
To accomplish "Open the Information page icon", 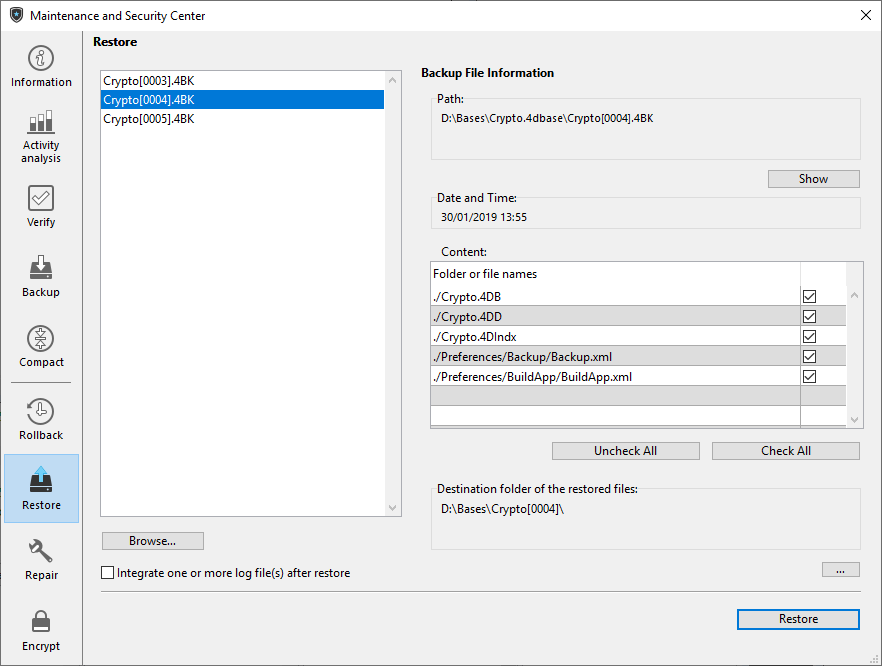I will click(41, 59).
